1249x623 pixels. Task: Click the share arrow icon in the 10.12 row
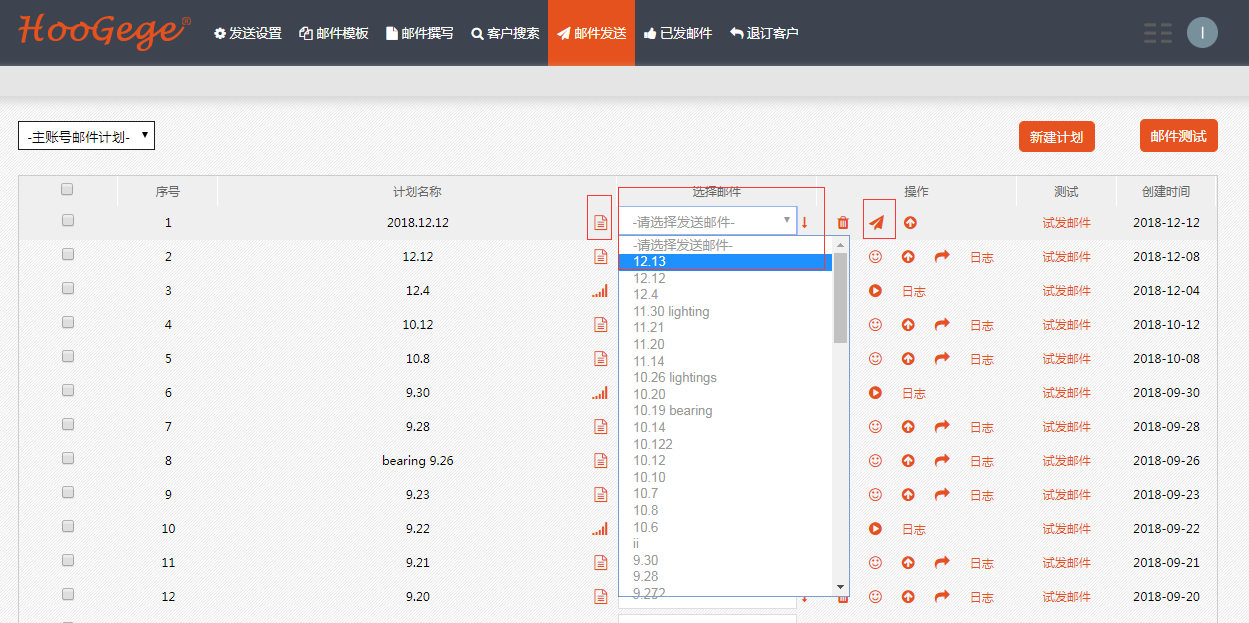click(x=941, y=325)
